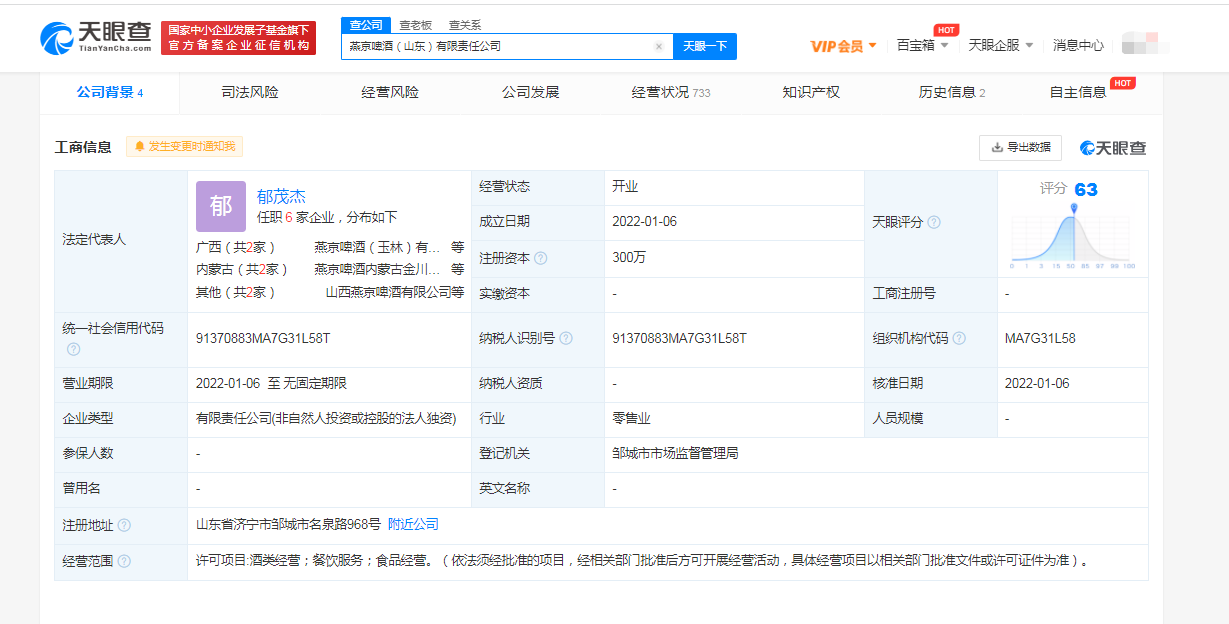Clear the search box with the X icon

(x=658, y=46)
